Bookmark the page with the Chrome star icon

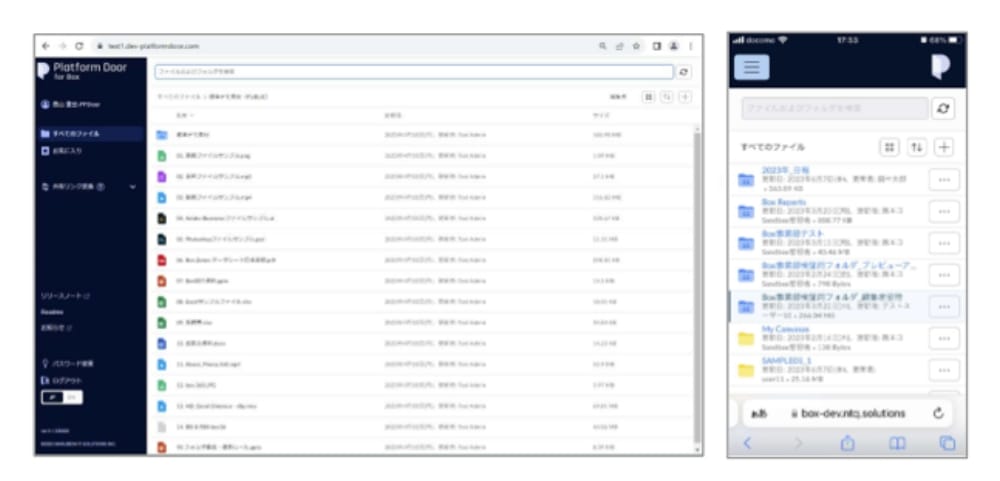637,46
